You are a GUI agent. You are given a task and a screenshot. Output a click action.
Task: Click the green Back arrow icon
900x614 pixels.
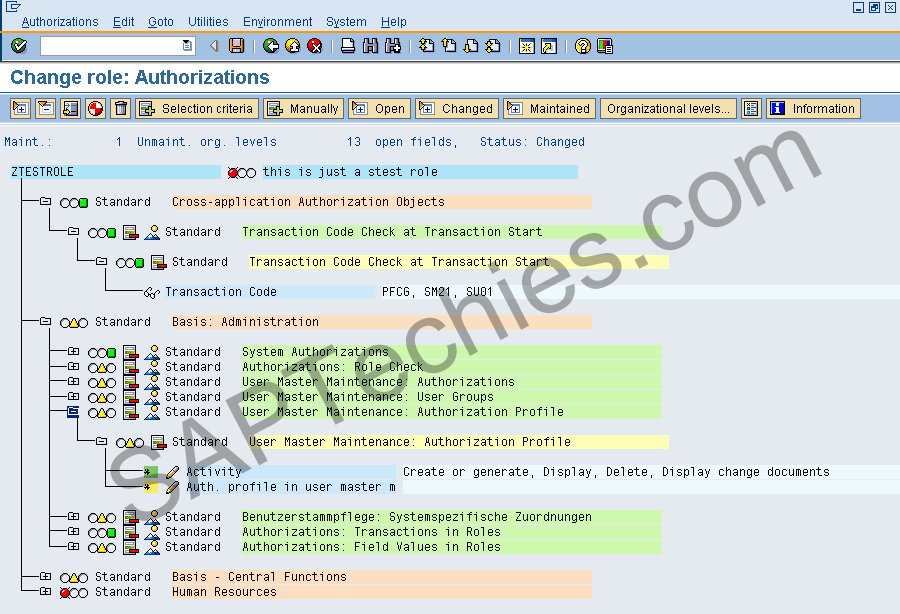pyautogui.click(x=270, y=45)
